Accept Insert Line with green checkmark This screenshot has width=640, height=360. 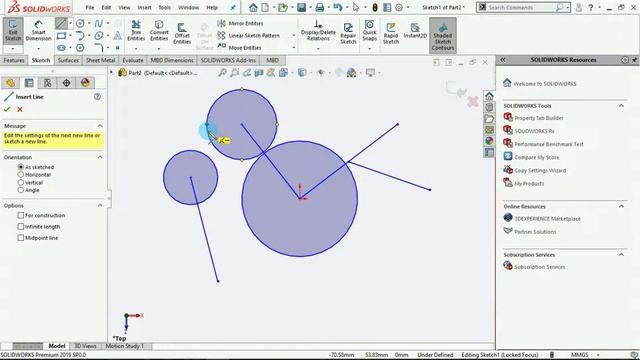click(7, 109)
